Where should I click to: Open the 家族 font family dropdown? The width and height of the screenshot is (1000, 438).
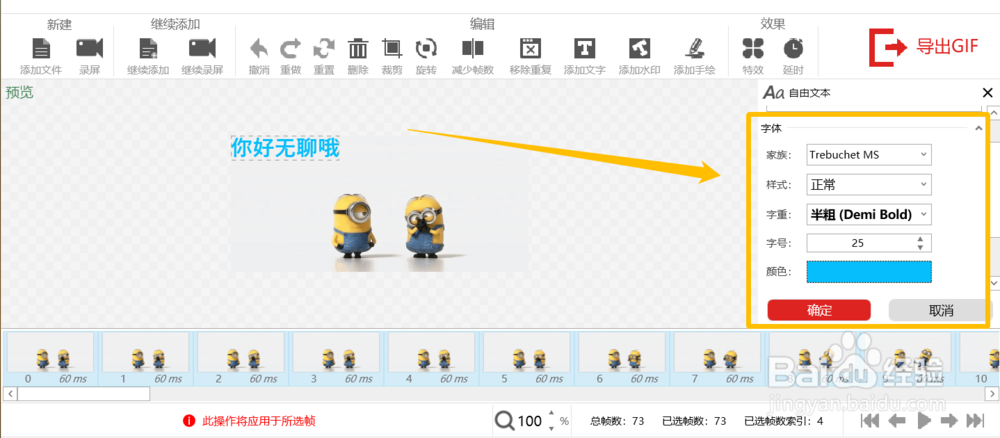pyautogui.click(x=869, y=154)
